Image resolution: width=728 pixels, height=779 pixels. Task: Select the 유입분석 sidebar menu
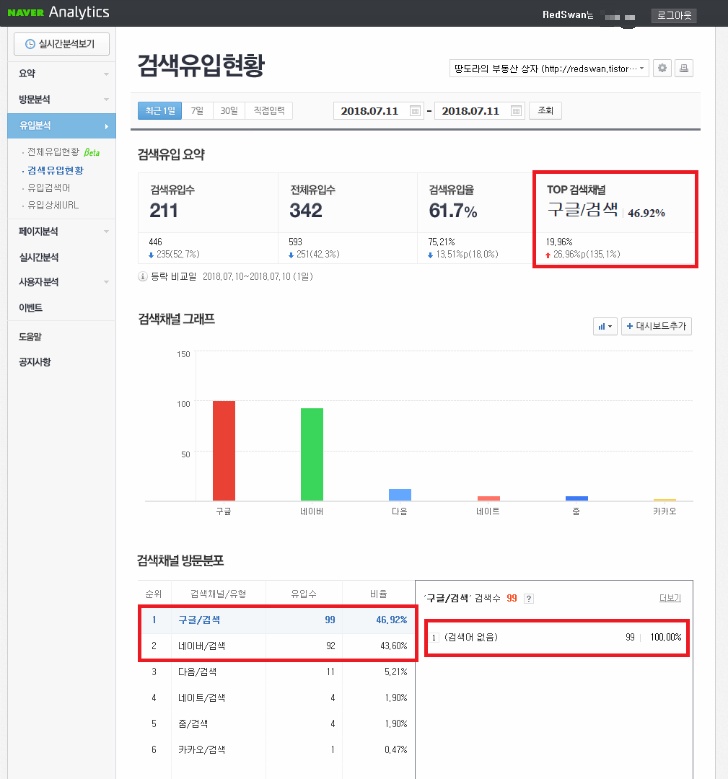point(62,126)
